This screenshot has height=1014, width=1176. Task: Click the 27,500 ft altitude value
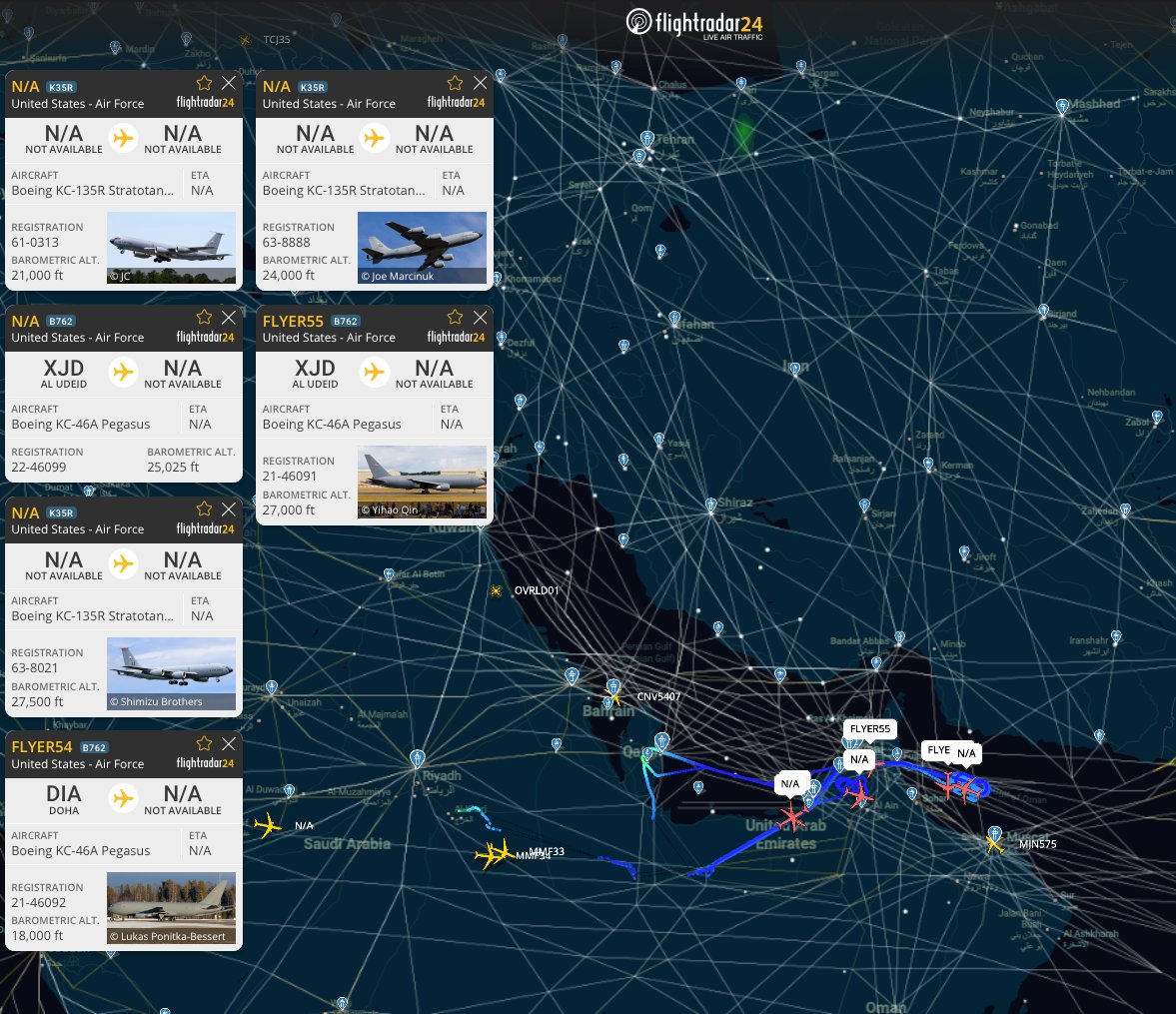pos(37,702)
